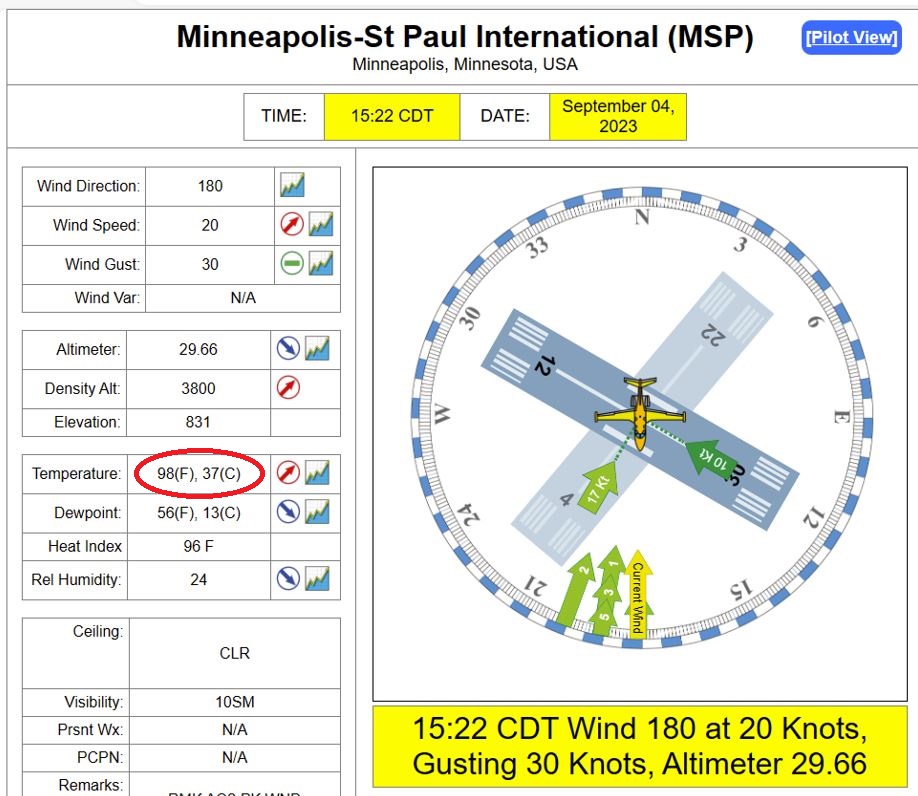Open Wind Direction trend chart icon
Screen dimensions: 918x796
coord(292,185)
